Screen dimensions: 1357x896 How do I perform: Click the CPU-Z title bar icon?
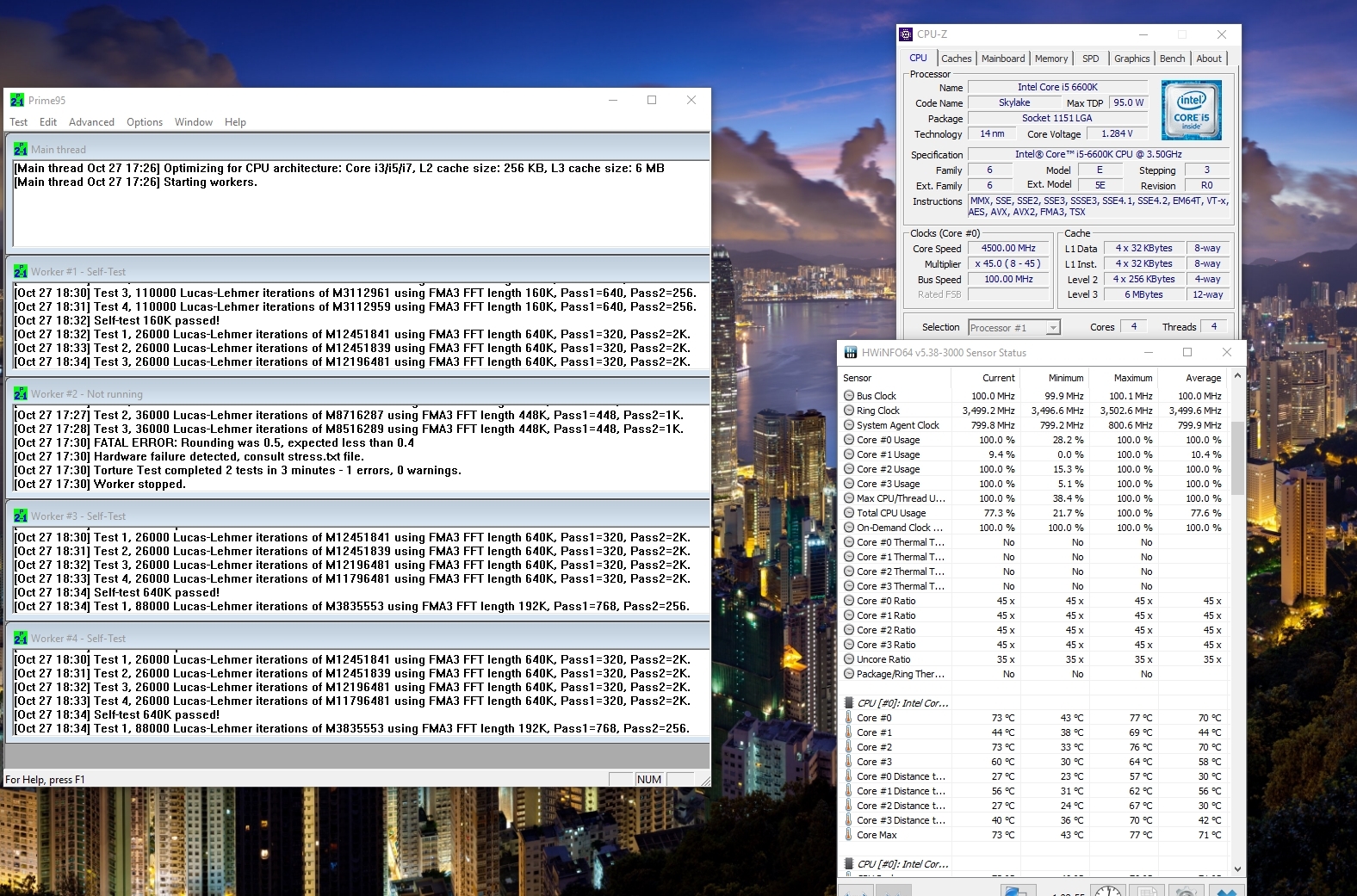(906, 34)
